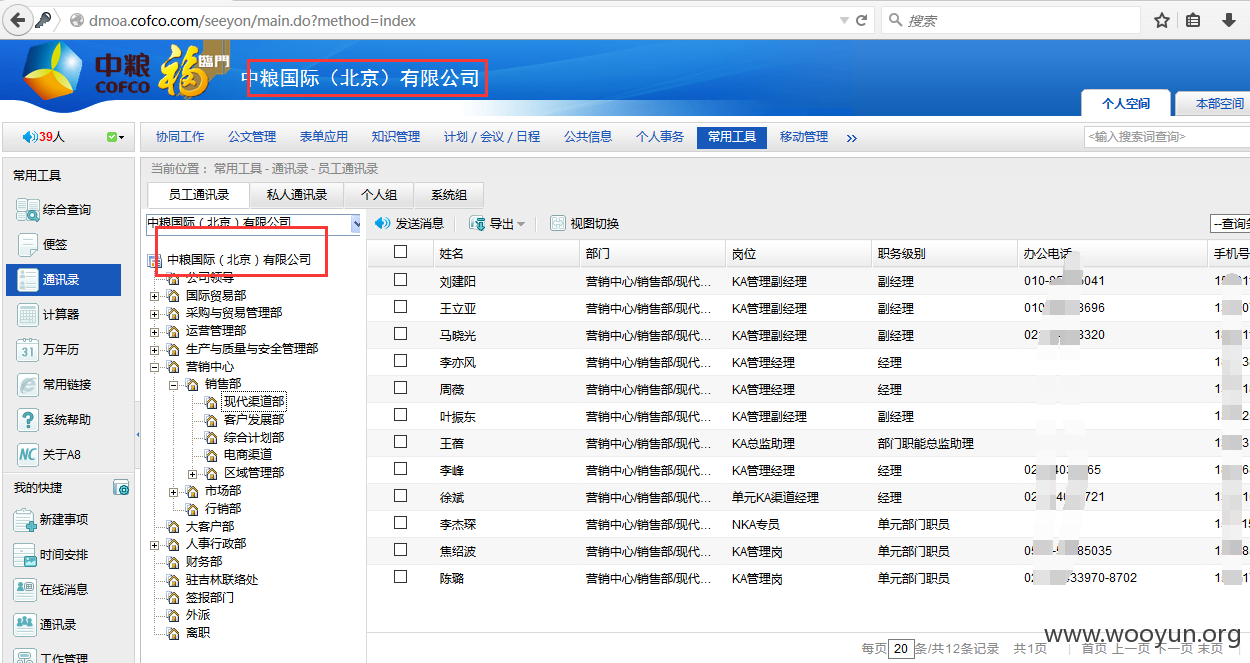Click the browser library list icon
The height and width of the screenshot is (663, 1250).
coord(1193,20)
